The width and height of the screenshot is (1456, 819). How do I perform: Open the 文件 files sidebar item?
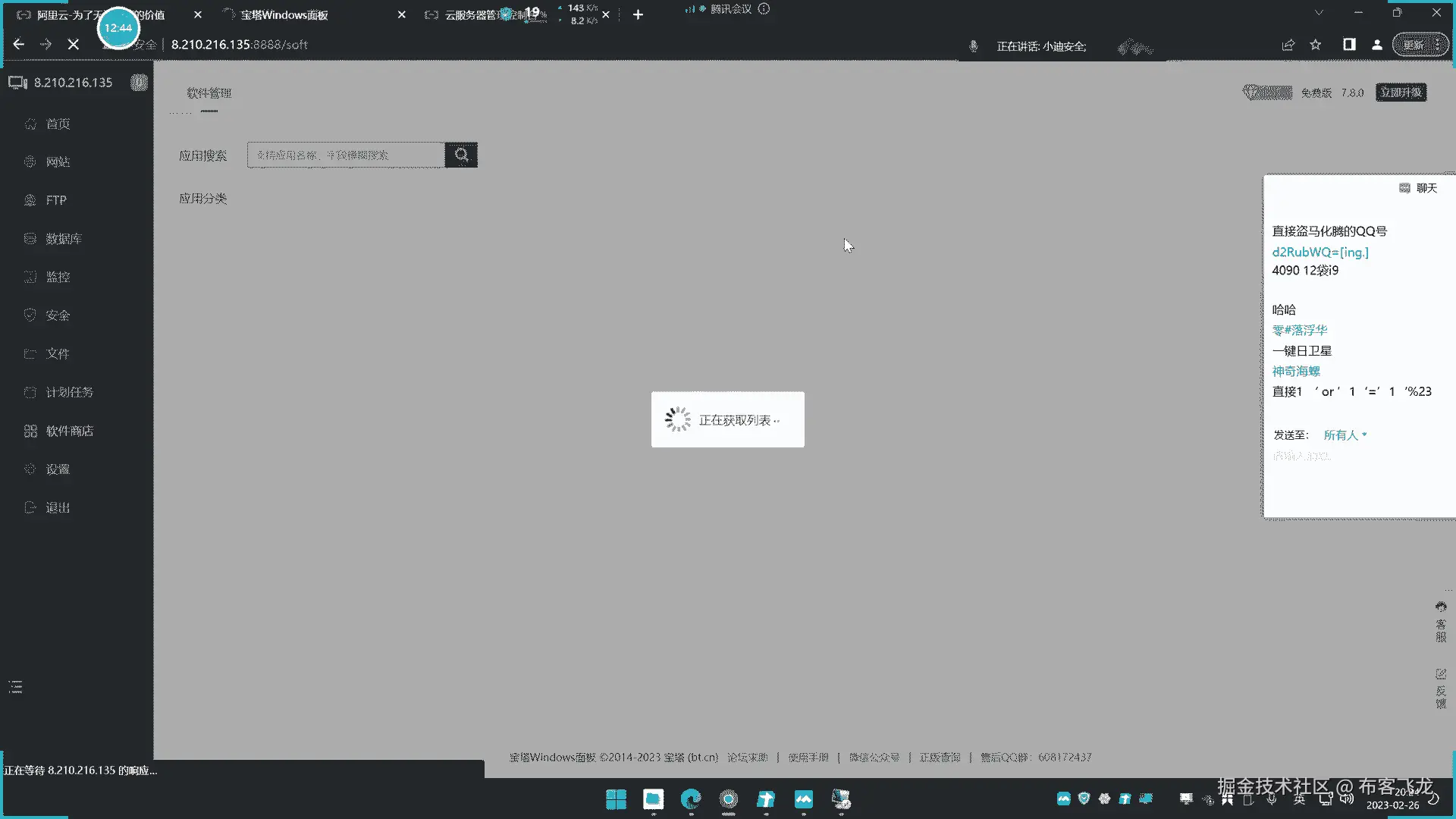(58, 353)
